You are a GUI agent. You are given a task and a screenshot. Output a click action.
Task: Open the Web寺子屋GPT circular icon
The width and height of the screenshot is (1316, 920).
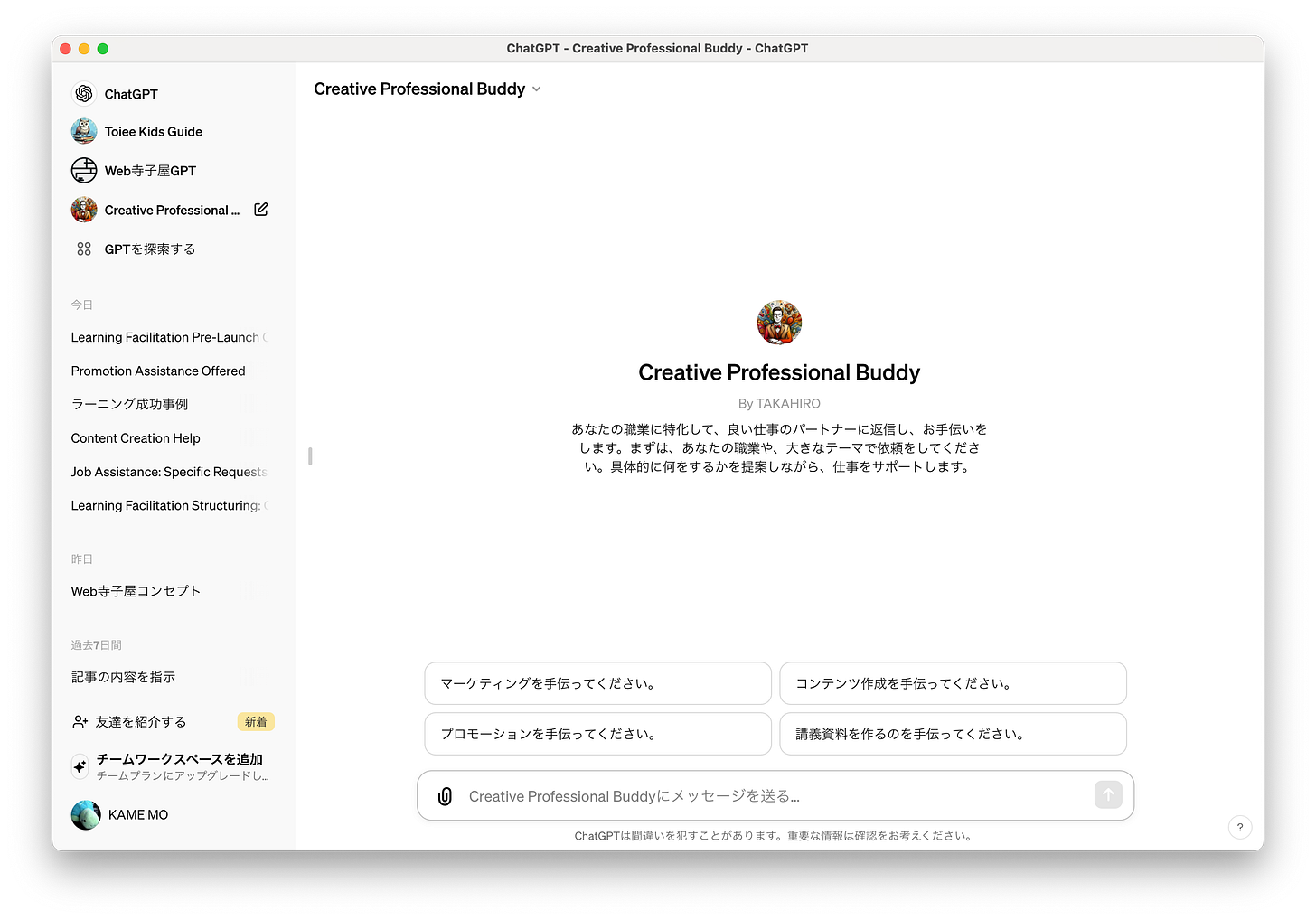[84, 170]
